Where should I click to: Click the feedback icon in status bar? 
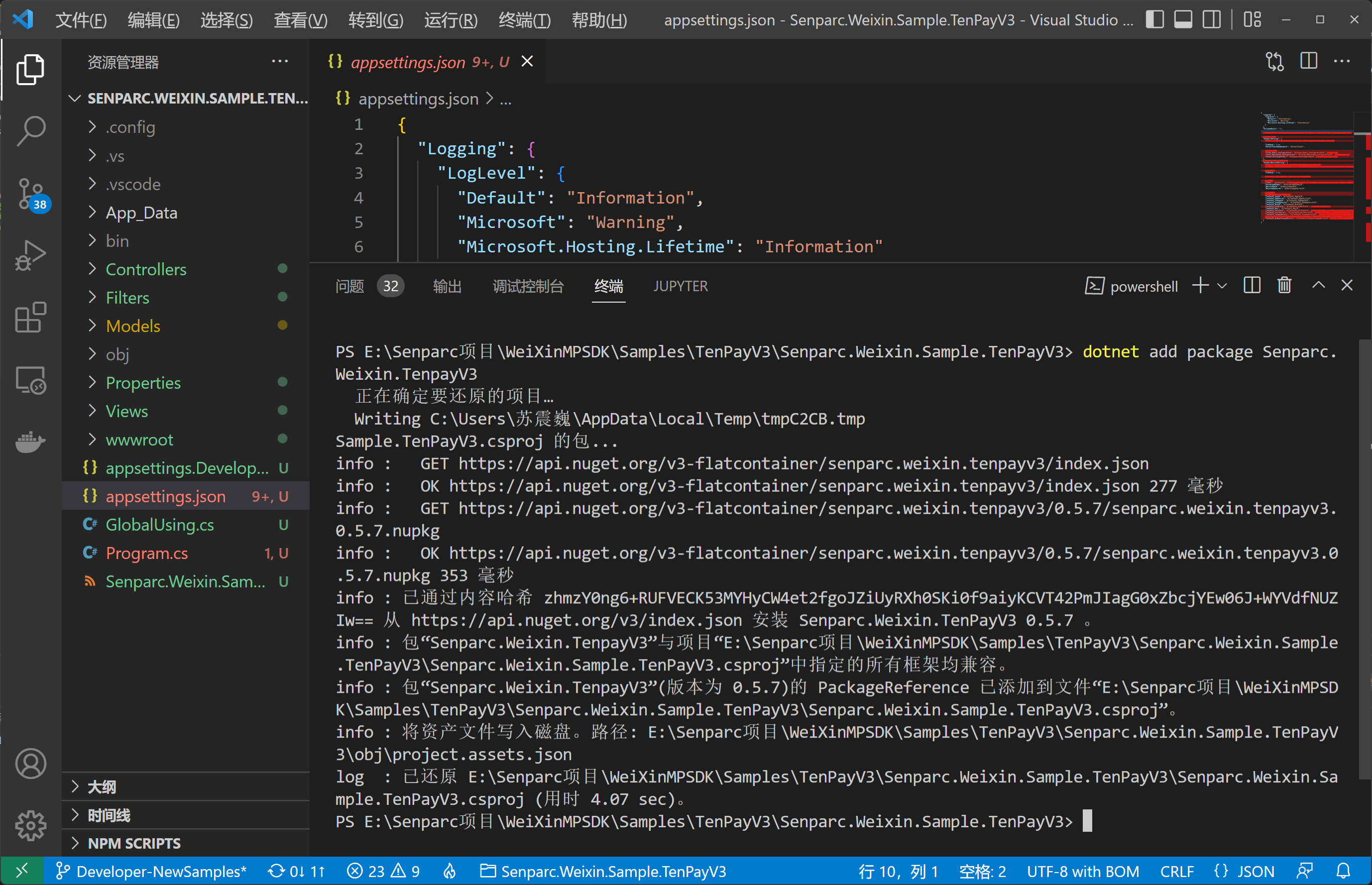pyautogui.click(x=1305, y=871)
